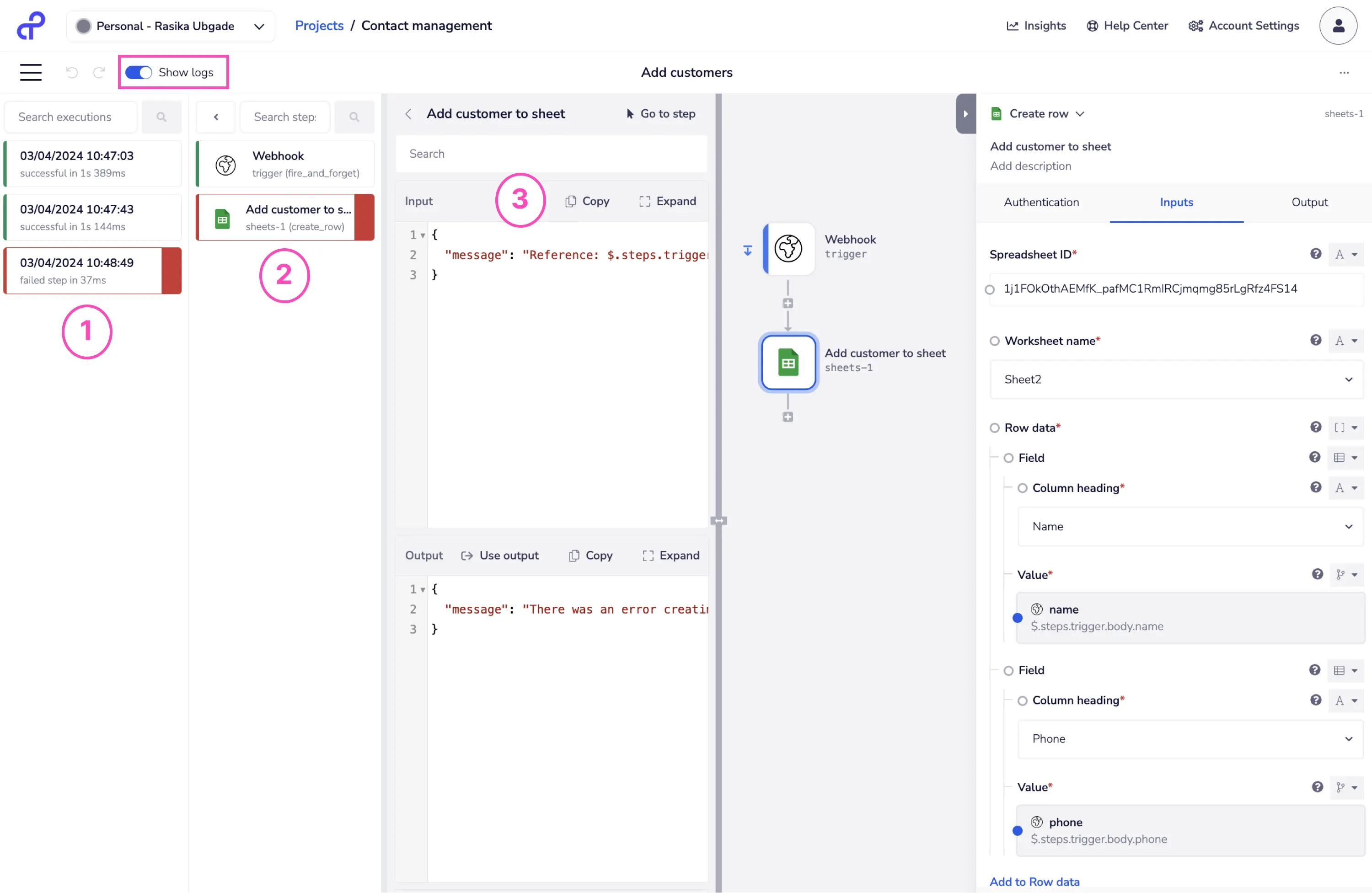
Task: Click the Add to Row data link
Action: tap(1034, 881)
